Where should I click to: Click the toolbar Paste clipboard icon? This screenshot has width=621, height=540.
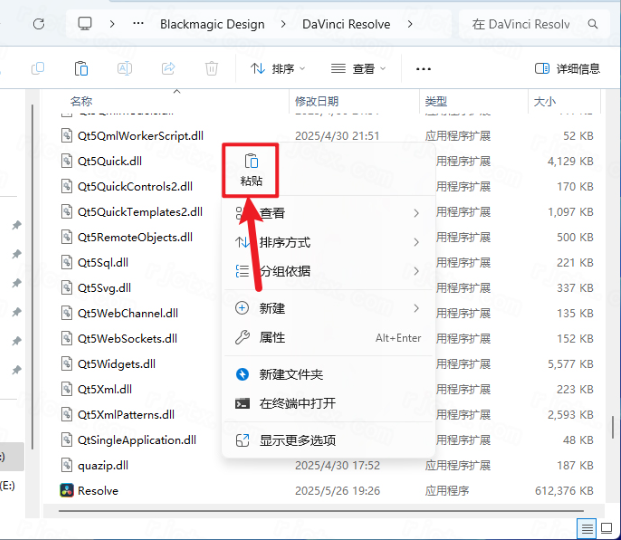[81, 69]
